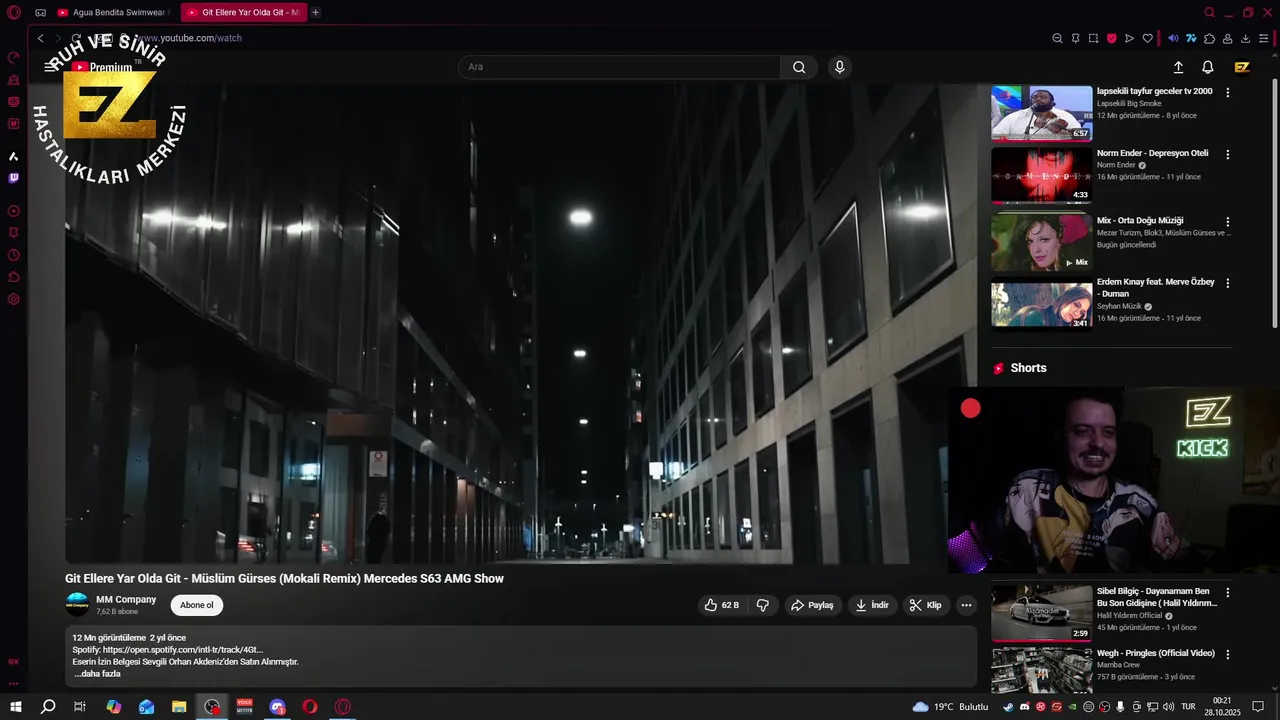Open taskbar weather widget 19°C Bulutlu
The width and height of the screenshot is (1280, 720).
pyautogui.click(x=950, y=707)
